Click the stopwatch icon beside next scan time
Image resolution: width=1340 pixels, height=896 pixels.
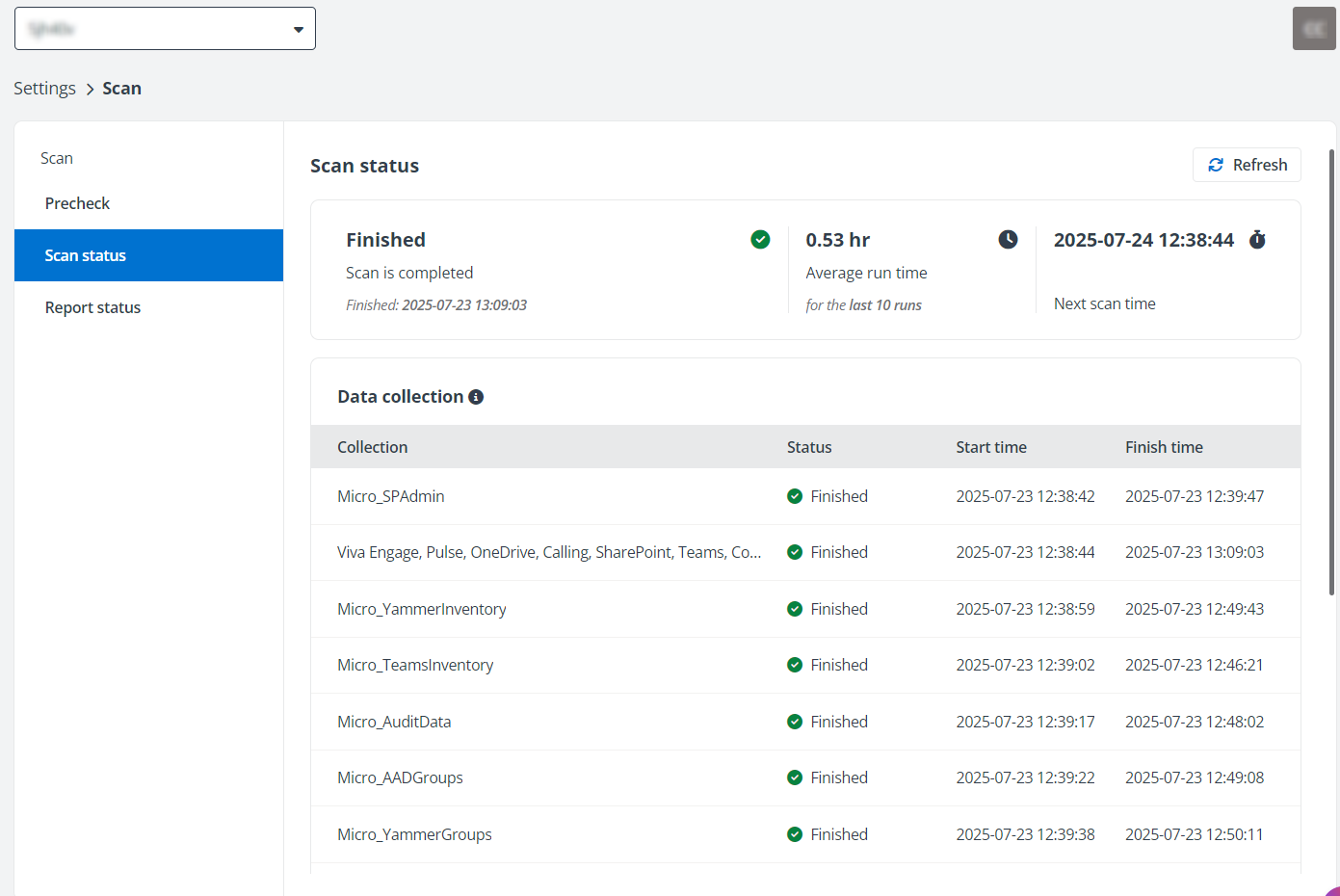(1257, 240)
